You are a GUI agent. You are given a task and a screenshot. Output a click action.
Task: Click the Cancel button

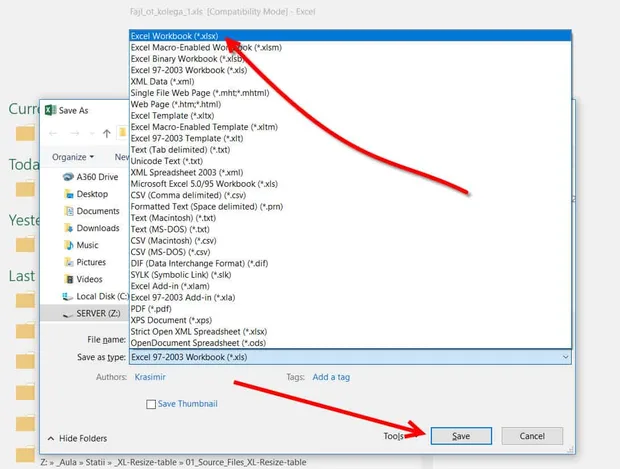pyautogui.click(x=532, y=436)
